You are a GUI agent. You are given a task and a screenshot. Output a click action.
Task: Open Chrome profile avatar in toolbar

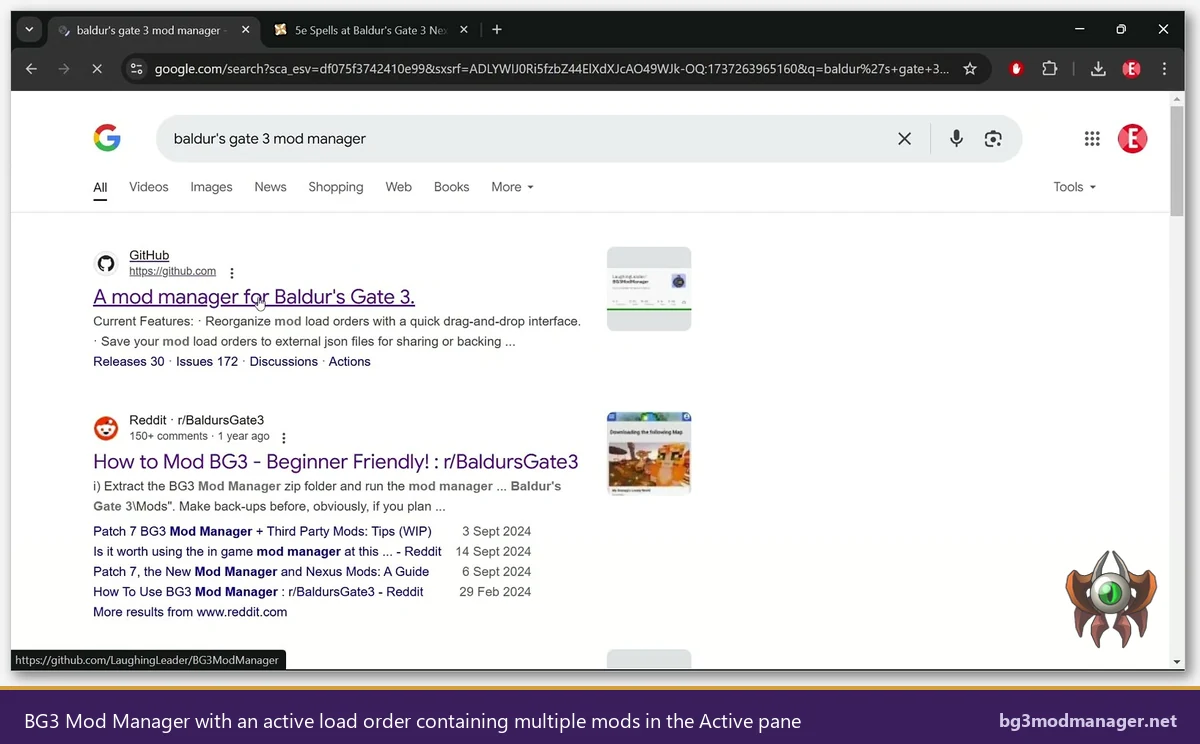(1131, 69)
